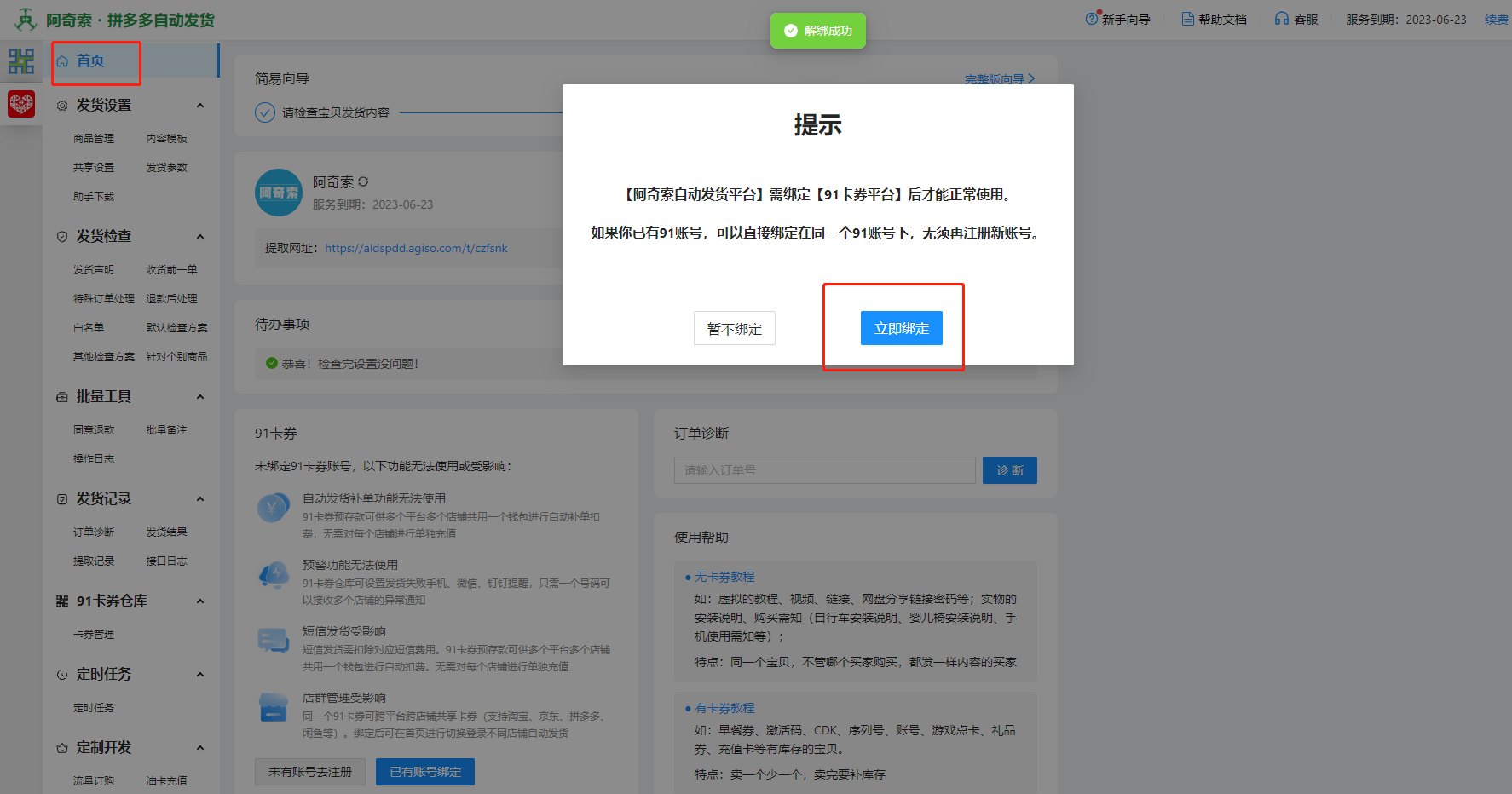Screen dimensions: 1512x794
Task: Collapse the 发货检查 section chevron
Action: 200,237
